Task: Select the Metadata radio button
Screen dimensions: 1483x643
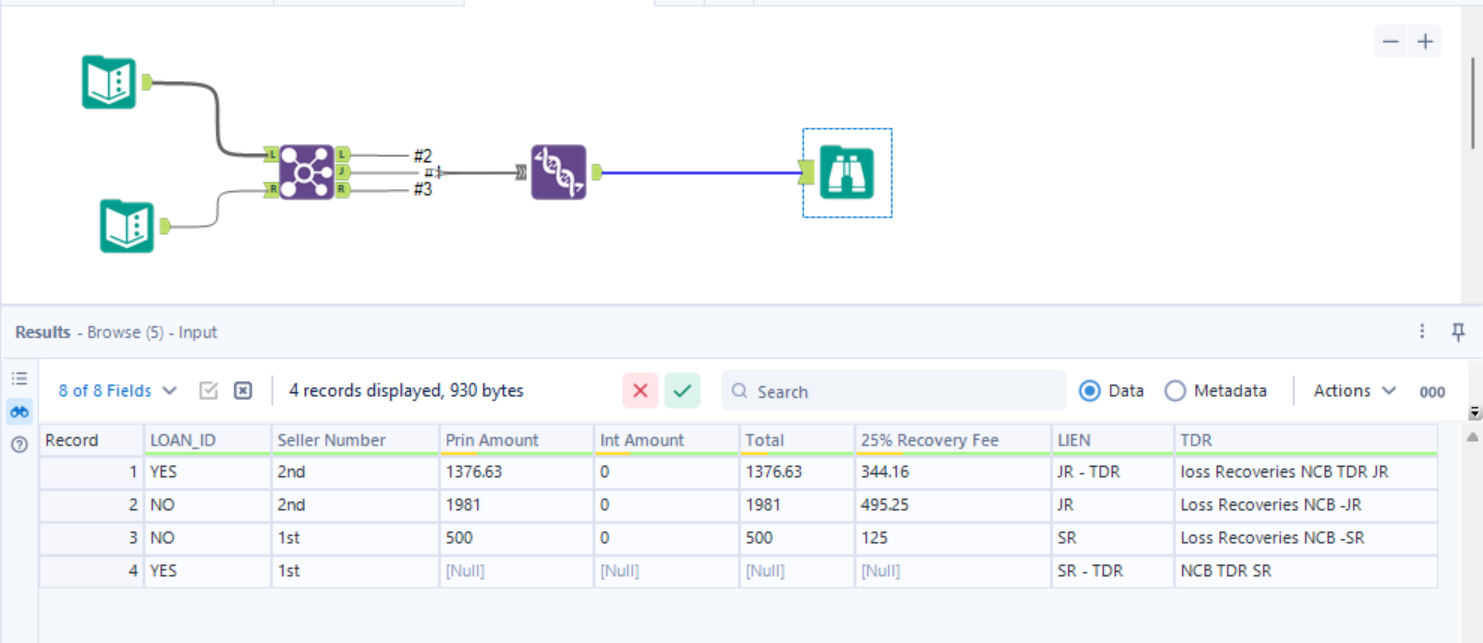Action: [x=1176, y=390]
